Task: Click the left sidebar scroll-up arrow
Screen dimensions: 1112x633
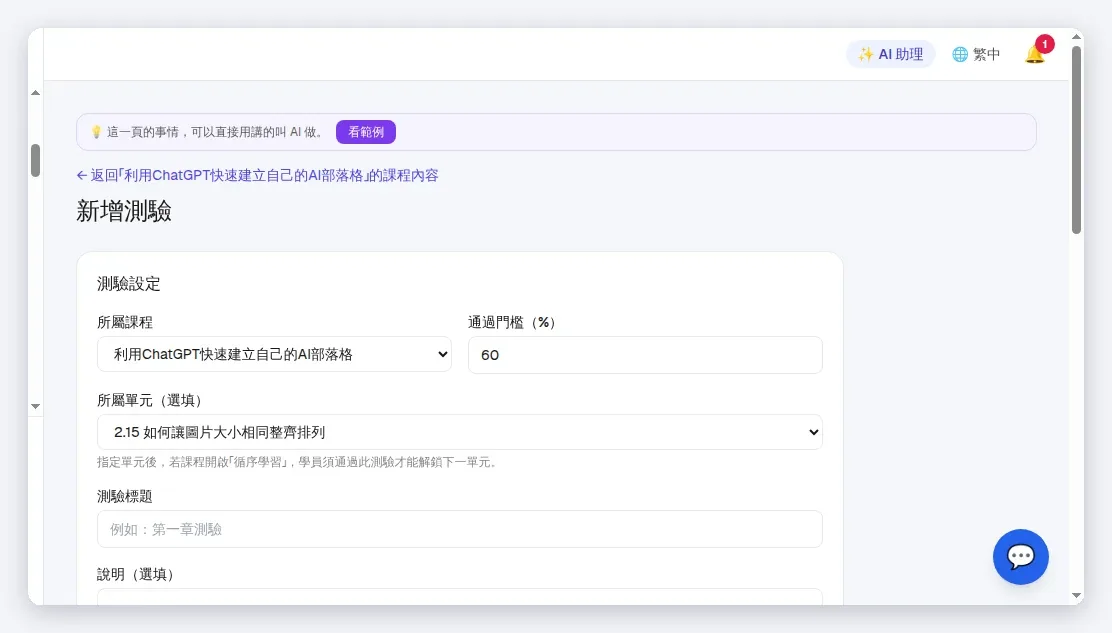Action: [x=35, y=93]
